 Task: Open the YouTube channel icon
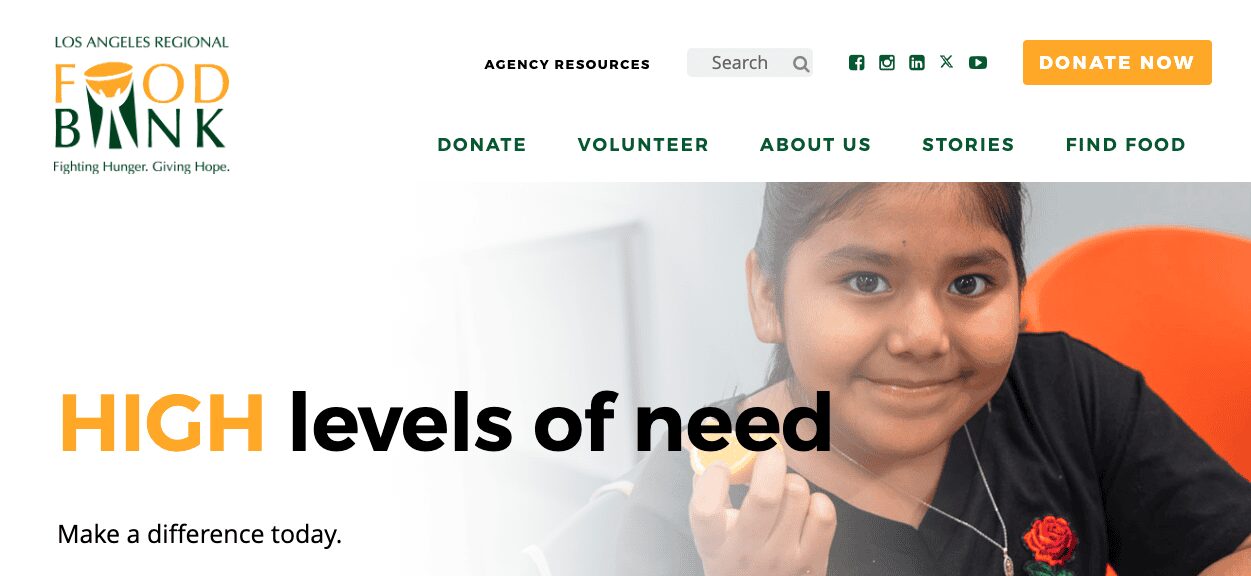tap(978, 63)
